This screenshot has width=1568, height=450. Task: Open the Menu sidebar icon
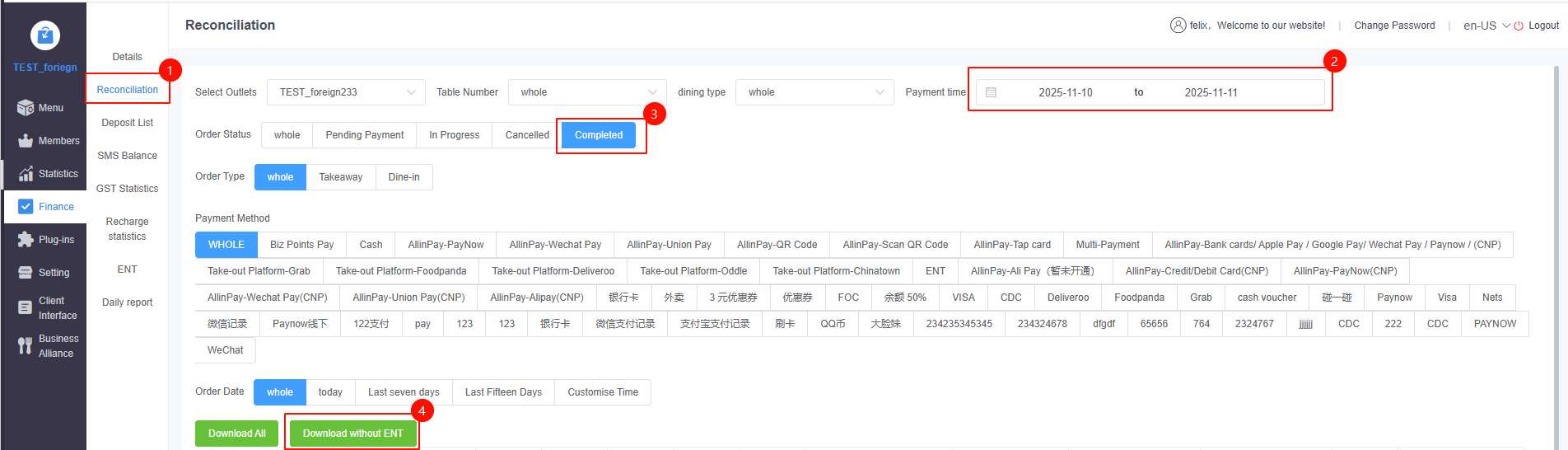pos(26,108)
